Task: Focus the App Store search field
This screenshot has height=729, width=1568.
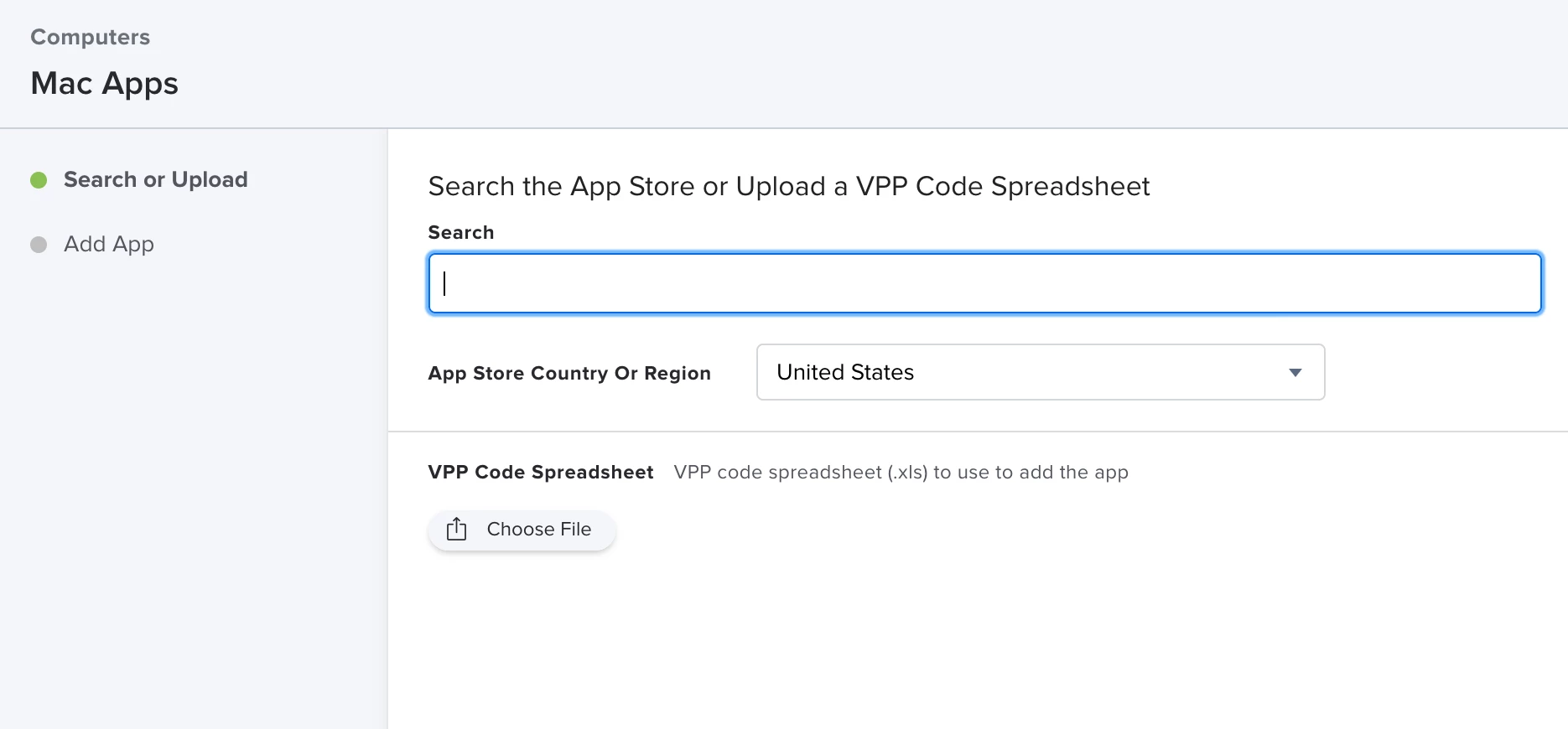Action: [x=985, y=283]
